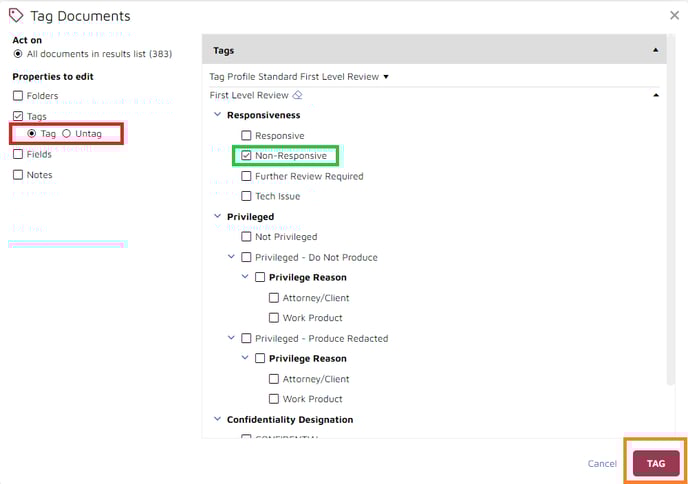
Task: Collapse Privilege Reason chevron under Produce Redacted
Action: (245, 358)
